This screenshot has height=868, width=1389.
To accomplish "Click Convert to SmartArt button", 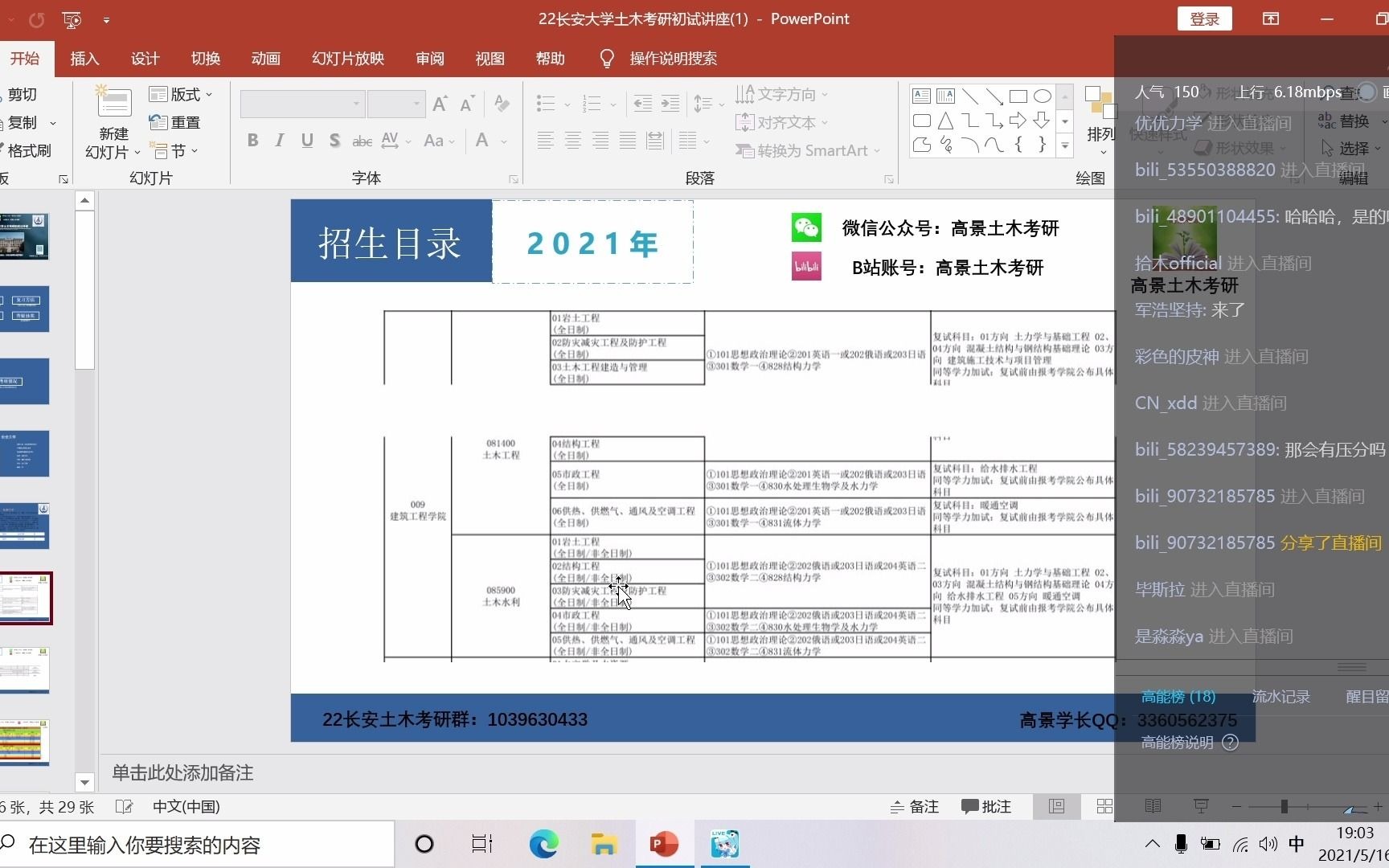I will coord(808,150).
